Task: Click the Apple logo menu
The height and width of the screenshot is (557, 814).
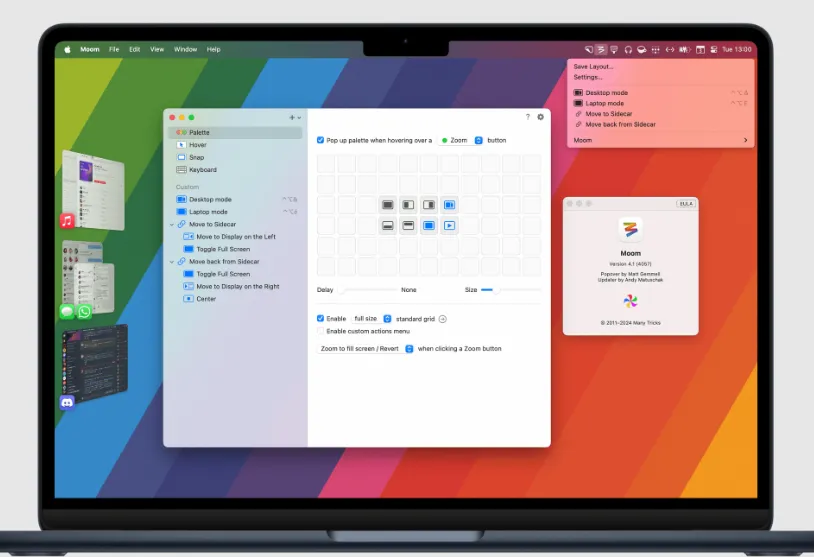Action: tap(67, 49)
